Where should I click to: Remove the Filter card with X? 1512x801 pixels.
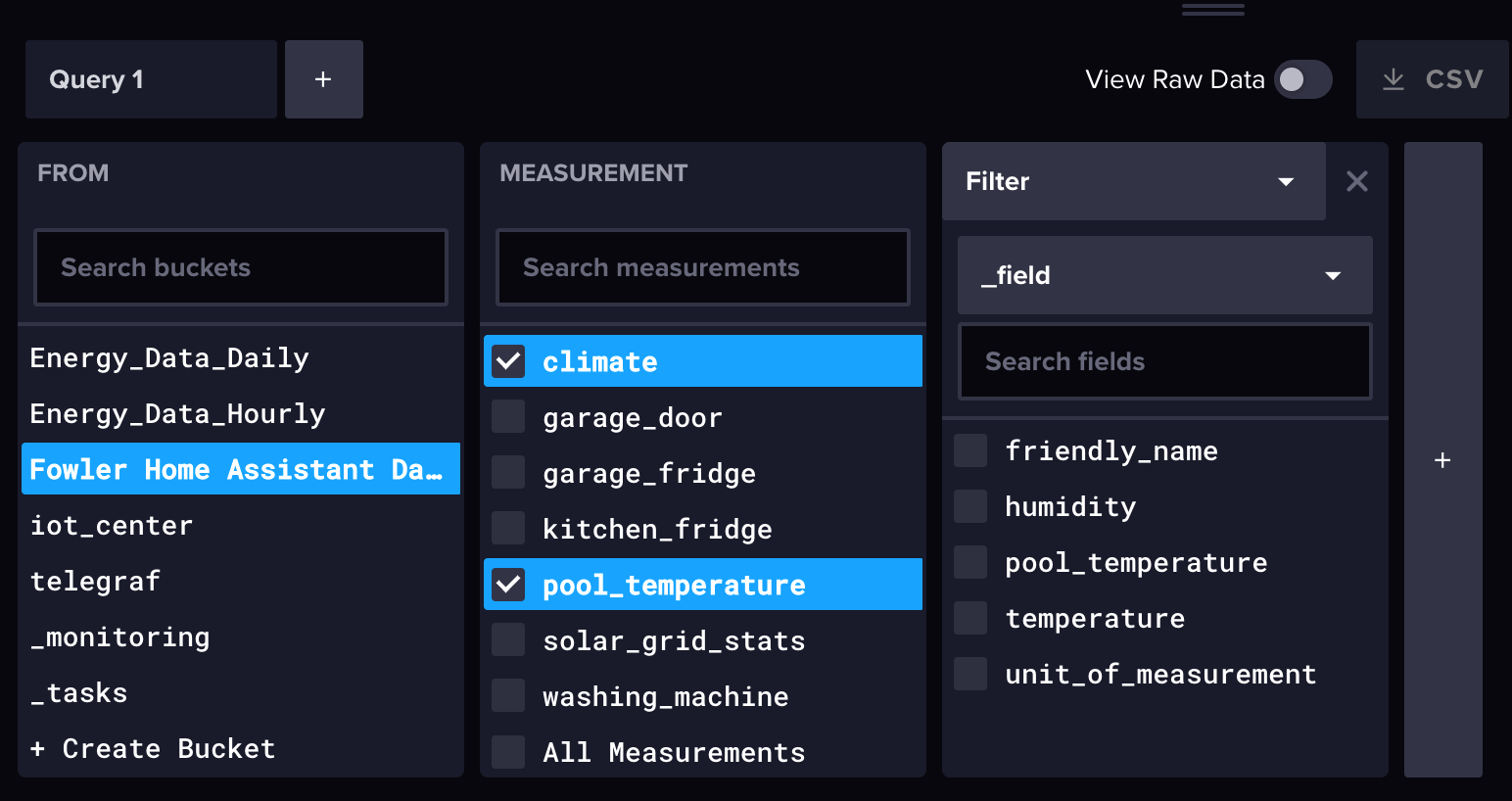click(1356, 181)
